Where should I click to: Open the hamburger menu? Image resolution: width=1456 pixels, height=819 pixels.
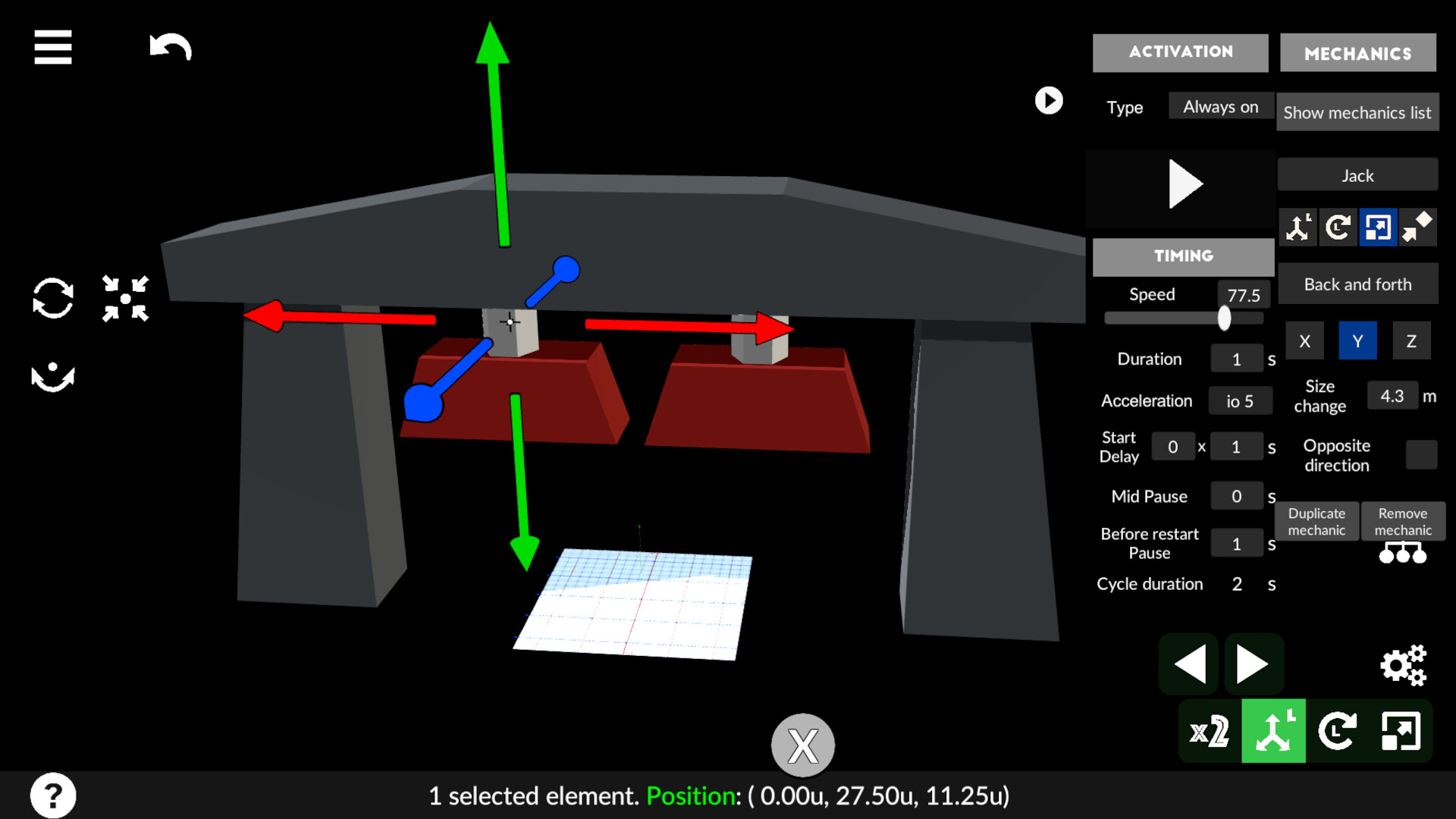tap(52, 48)
